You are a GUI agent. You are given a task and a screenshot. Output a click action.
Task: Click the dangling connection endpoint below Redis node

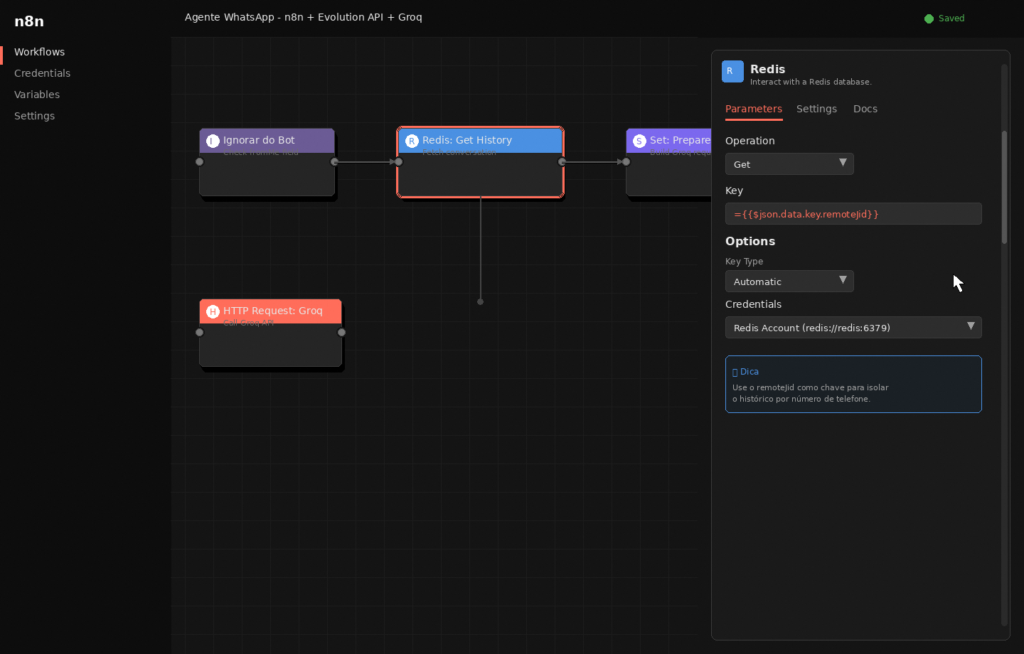point(481,302)
